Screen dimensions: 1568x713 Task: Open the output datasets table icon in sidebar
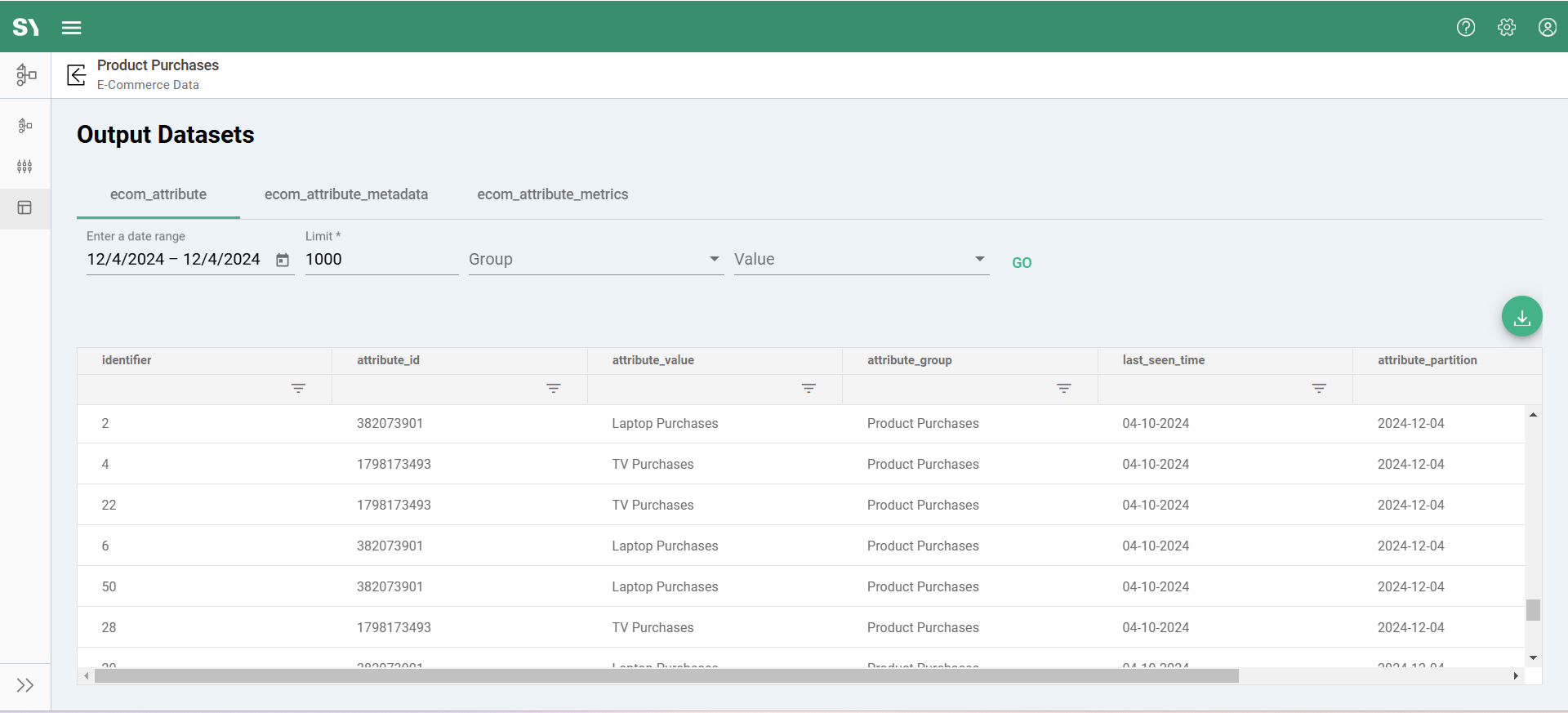(25, 208)
